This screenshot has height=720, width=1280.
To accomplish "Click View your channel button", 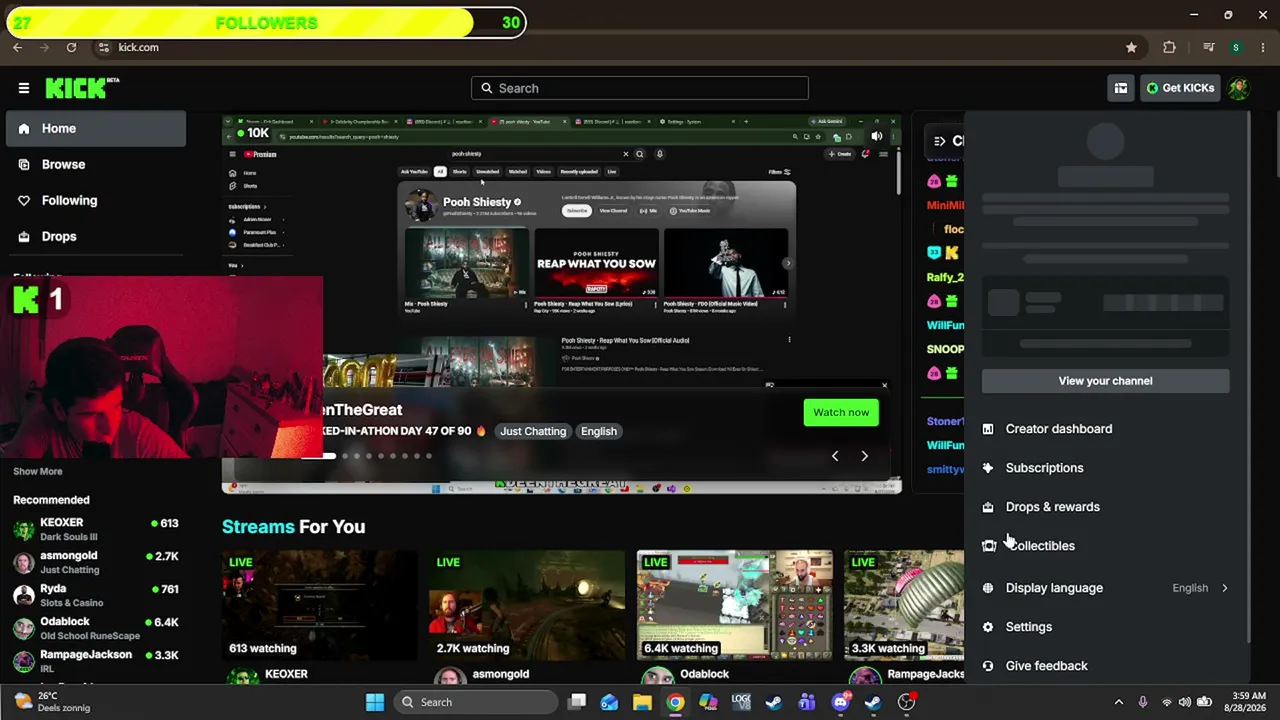I will pos(1105,381).
